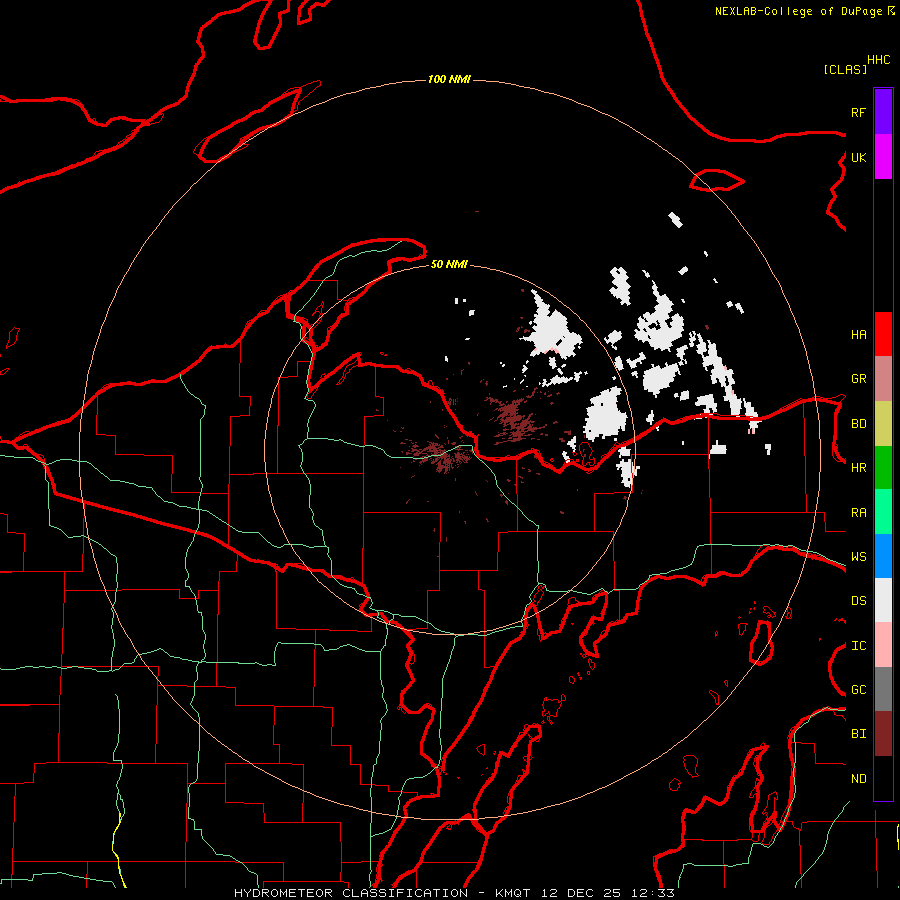The height and width of the screenshot is (900, 900).
Task: Click the DS white legend swatch
Action: coord(883,600)
